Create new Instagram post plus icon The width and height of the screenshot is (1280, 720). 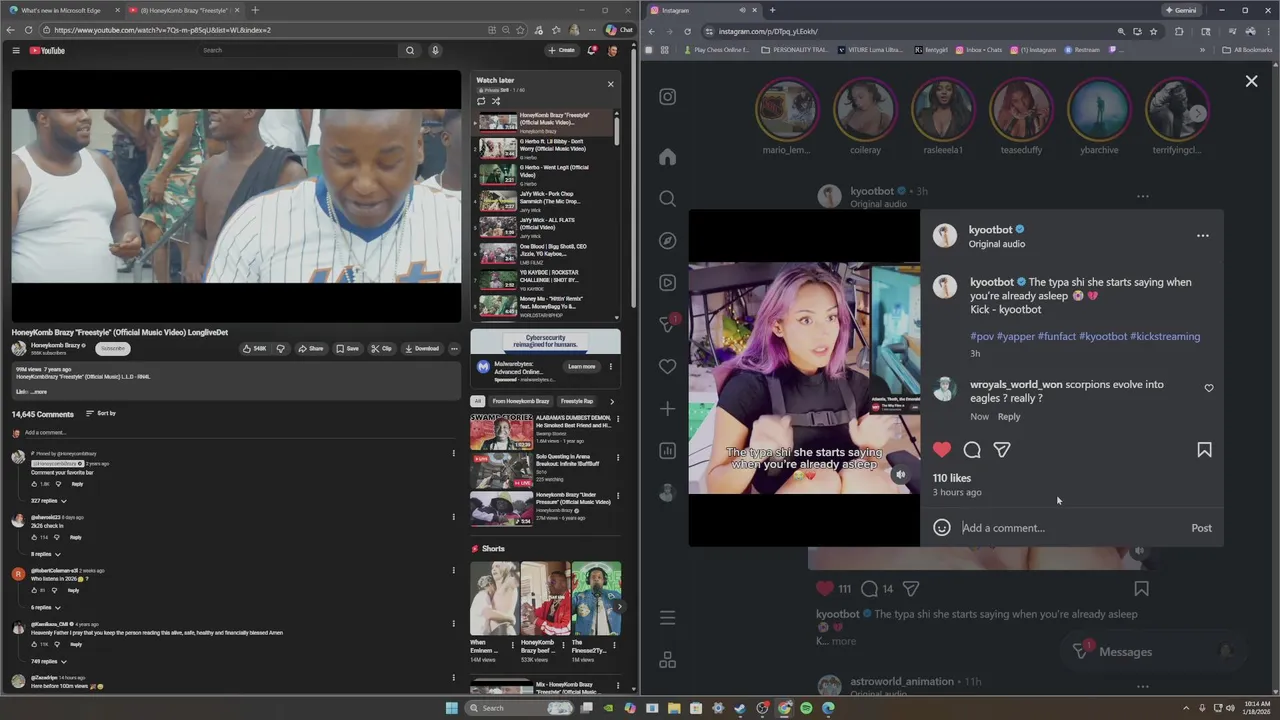[x=667, y=408]
